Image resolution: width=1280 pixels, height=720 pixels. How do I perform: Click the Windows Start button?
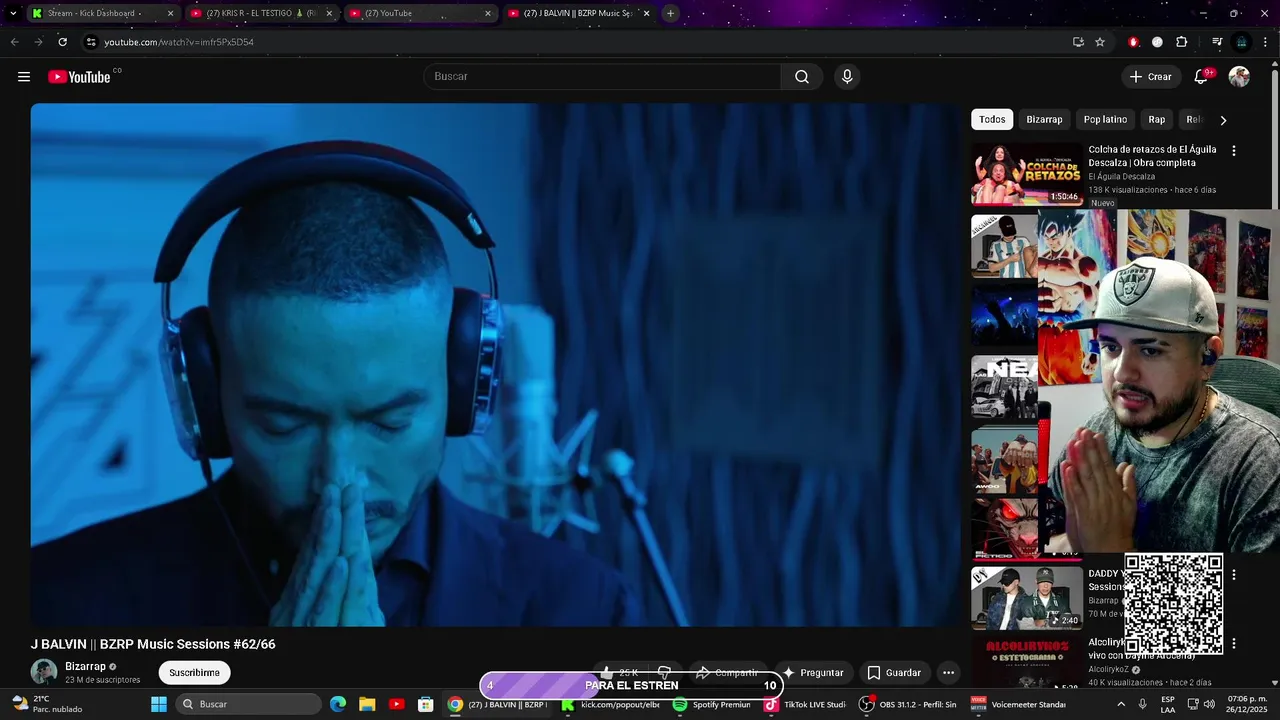pyautogui.click(x=159, y=704)
